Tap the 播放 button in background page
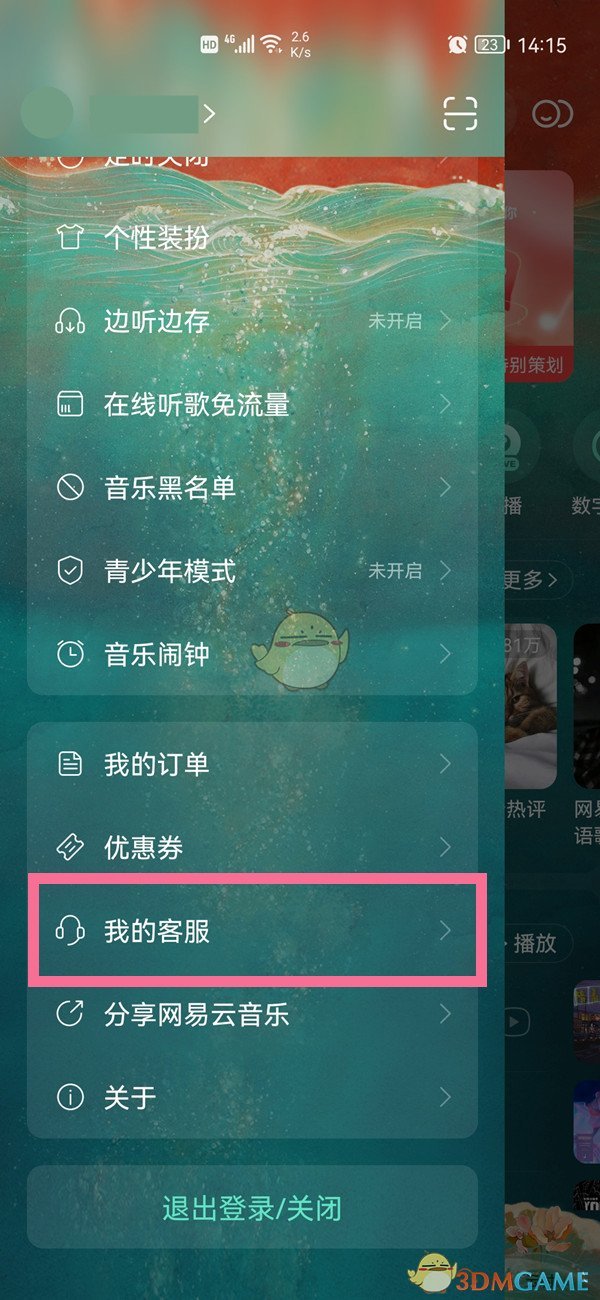Viewport: 600px width, 1300px height. tap(538, 943)
